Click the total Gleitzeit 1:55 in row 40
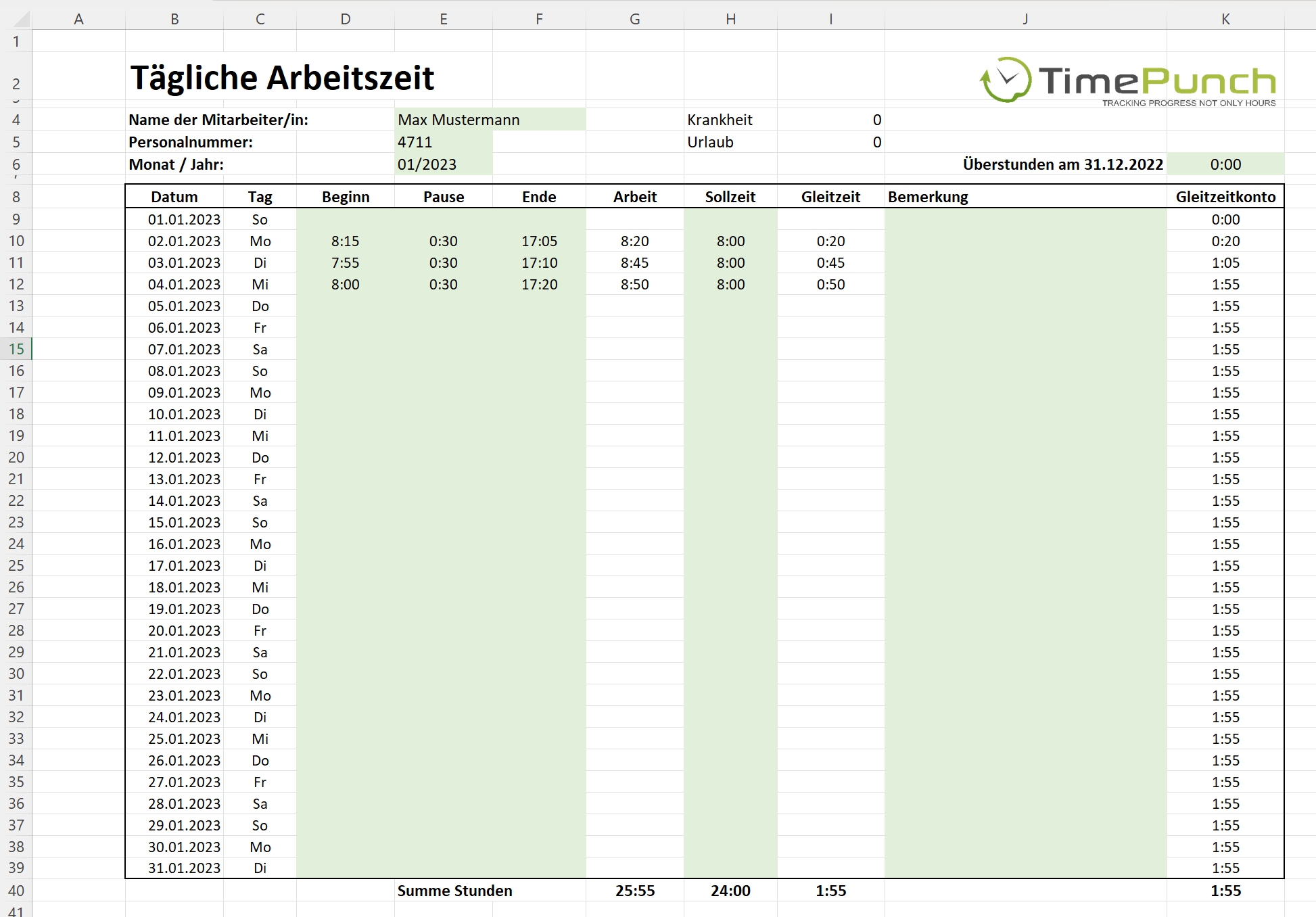The height and width of the screenshot is (917, 1316). (x=831, y=891)
